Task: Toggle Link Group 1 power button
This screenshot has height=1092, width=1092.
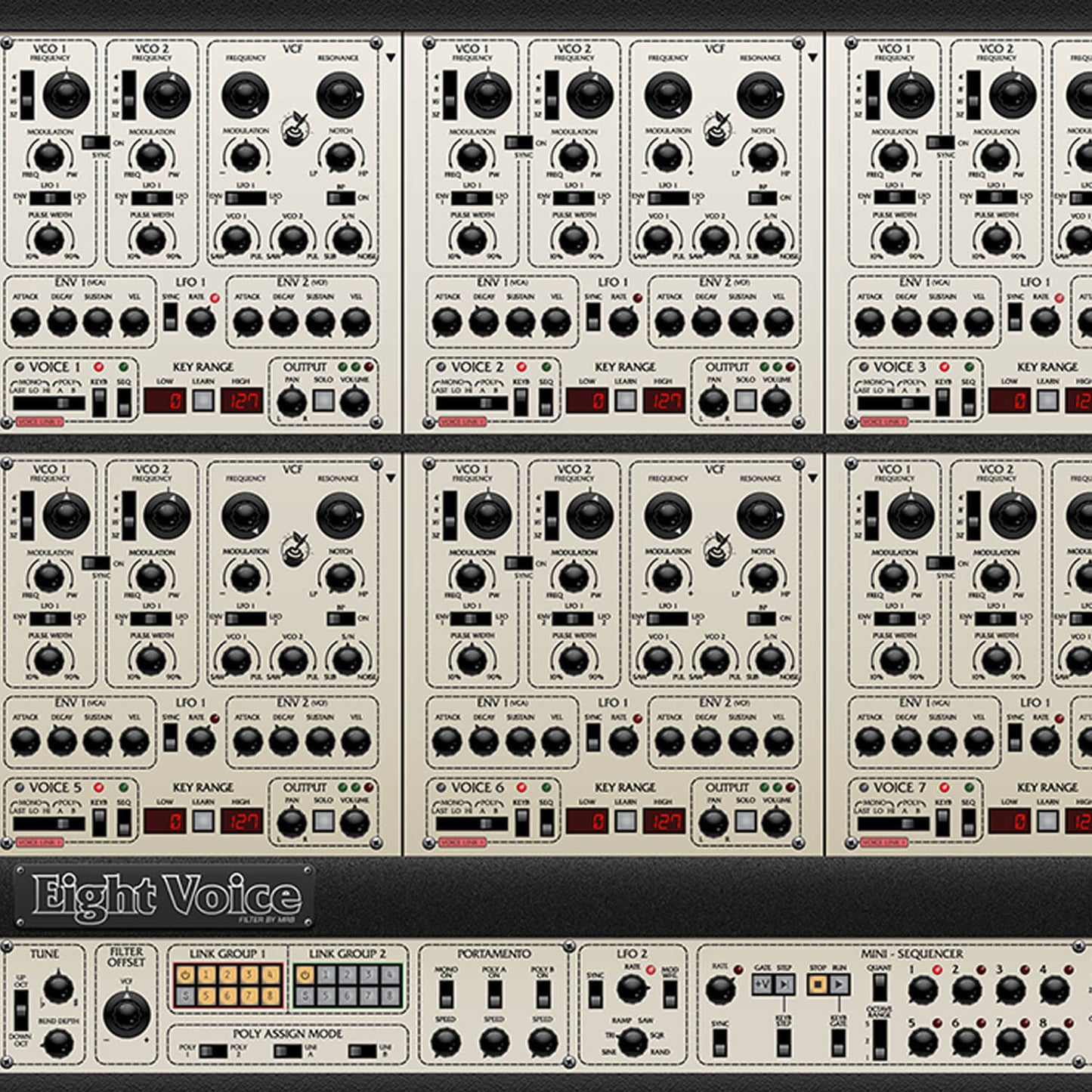Action: tap(185, 975)
